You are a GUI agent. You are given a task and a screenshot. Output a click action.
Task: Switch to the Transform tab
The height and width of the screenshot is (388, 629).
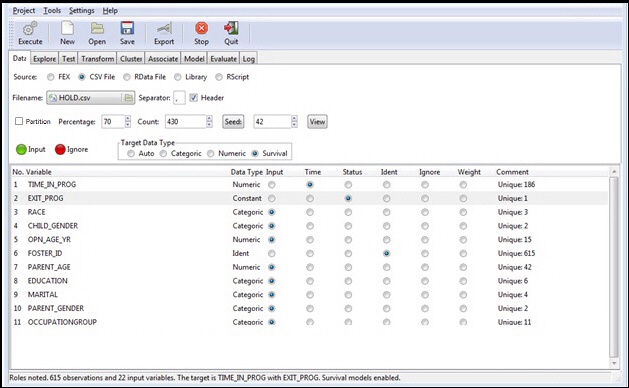pyautogui.click(x=97, y=59)
